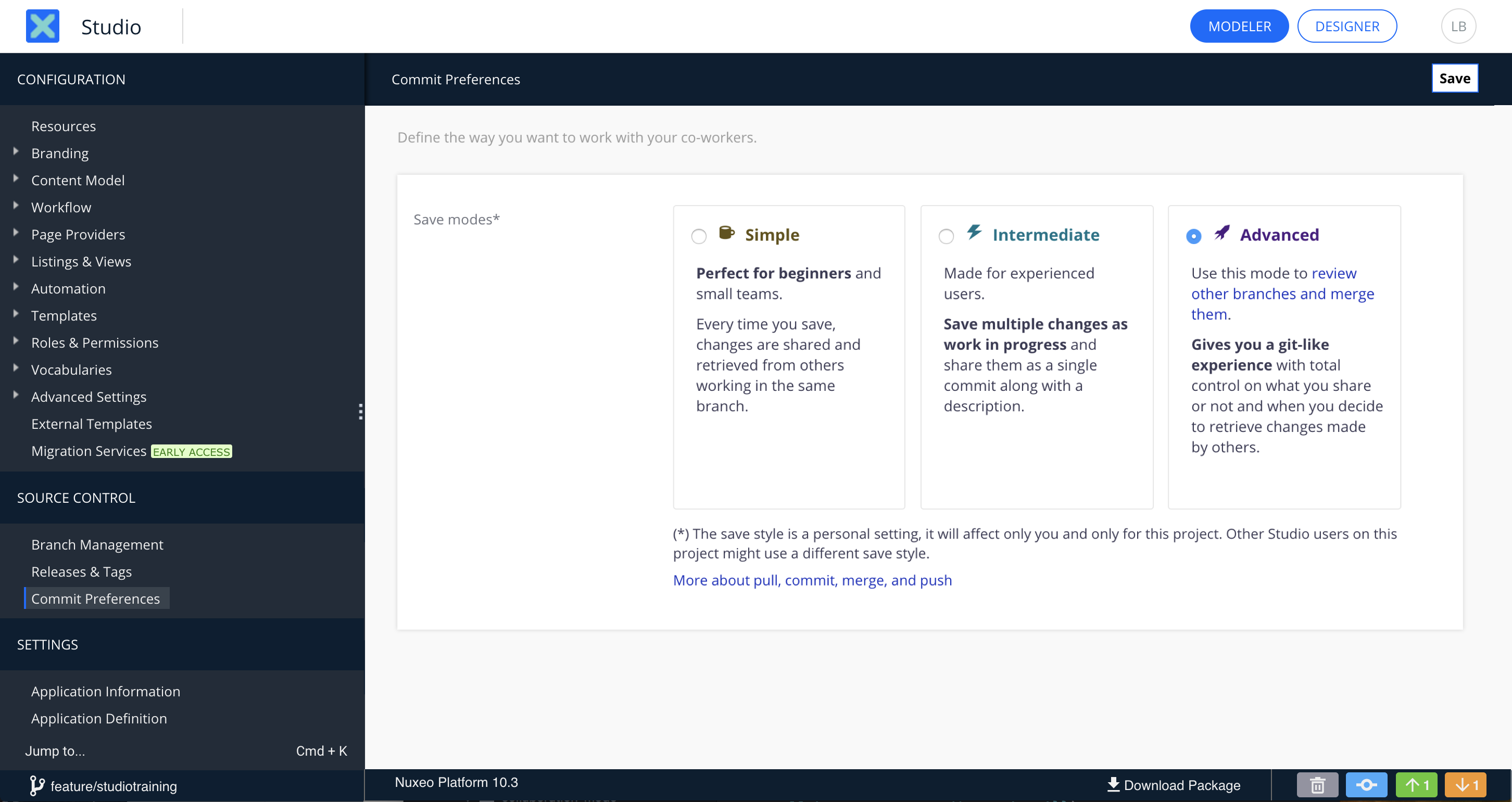Open Application Information settings
The height and width of the screenshot is (802, 1512).
(106, 691)
